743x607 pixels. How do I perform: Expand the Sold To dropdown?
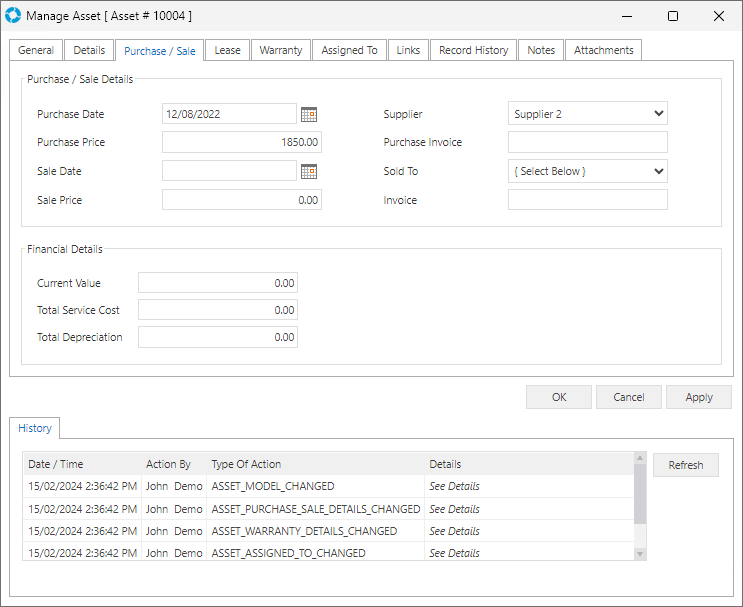tap(657, 171)
